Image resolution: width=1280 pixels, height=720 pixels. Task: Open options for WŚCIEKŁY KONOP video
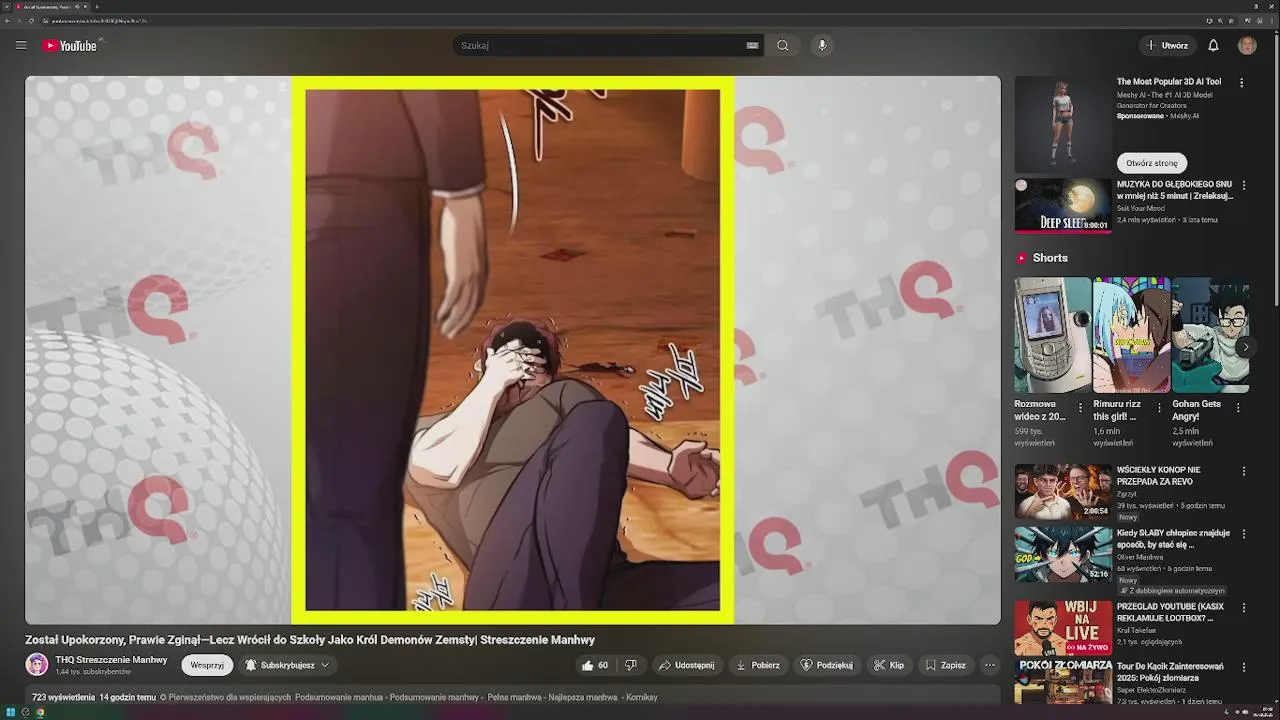click(1244, 471)
